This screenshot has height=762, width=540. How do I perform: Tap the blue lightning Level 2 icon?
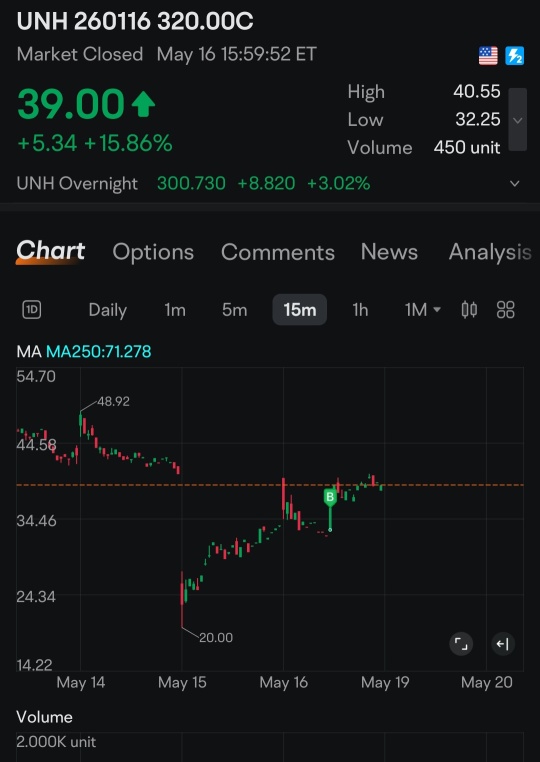[x=515, y=56]
